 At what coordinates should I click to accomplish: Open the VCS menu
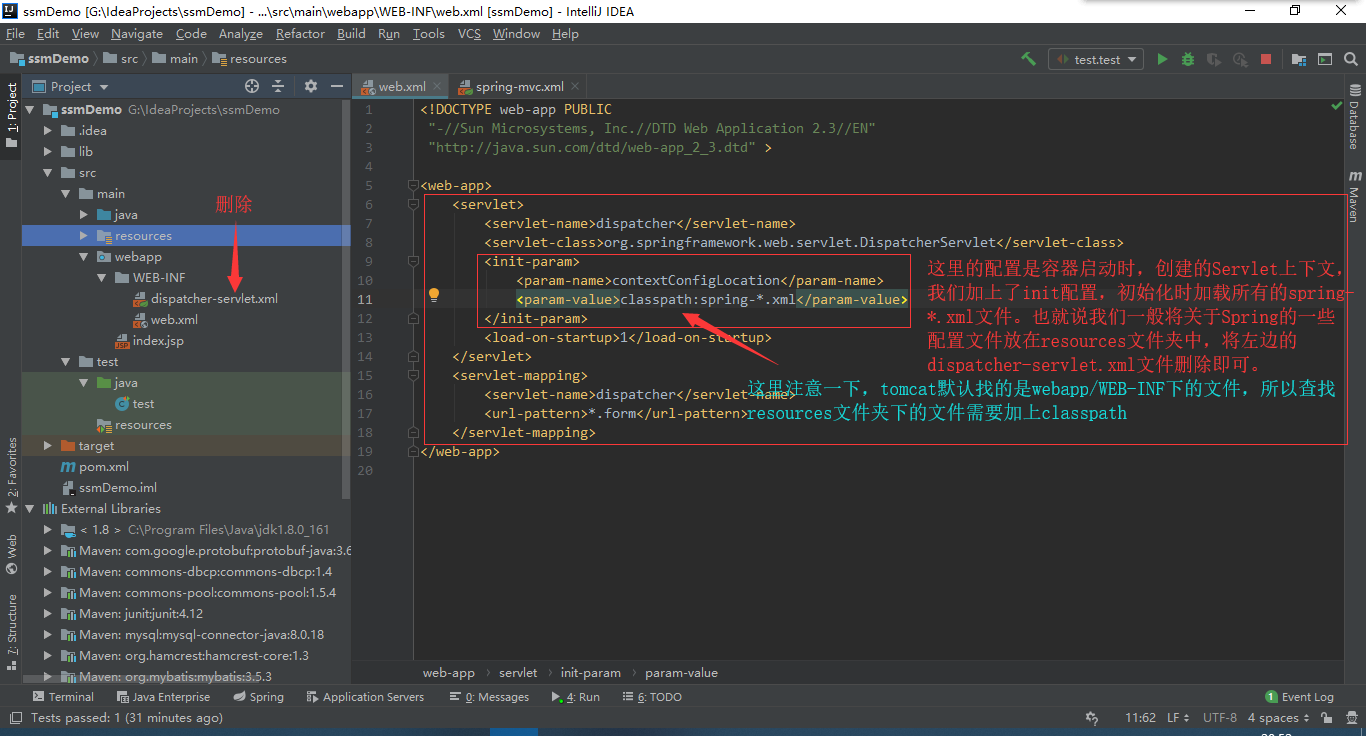469,33
